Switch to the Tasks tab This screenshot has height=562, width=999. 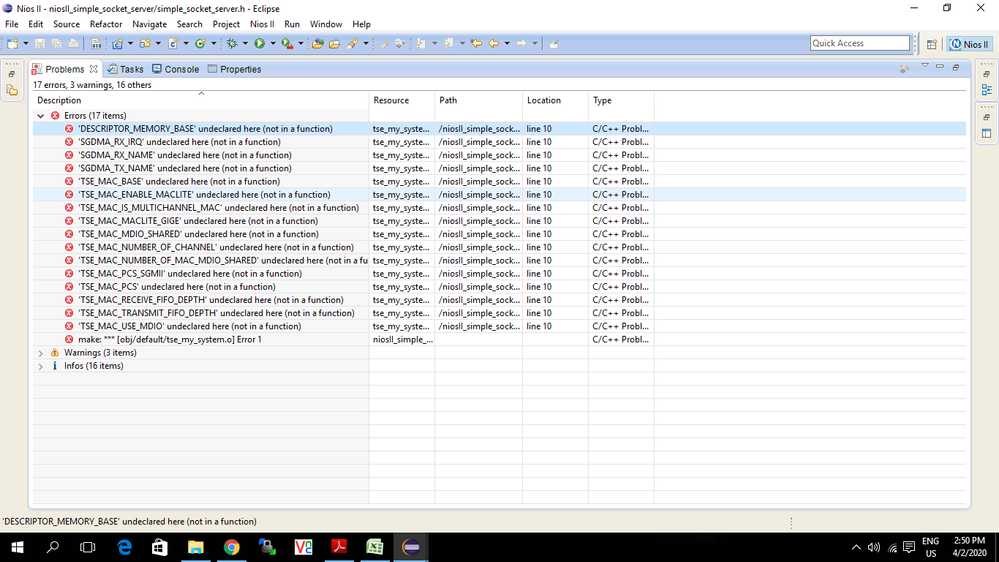[126, 69]
